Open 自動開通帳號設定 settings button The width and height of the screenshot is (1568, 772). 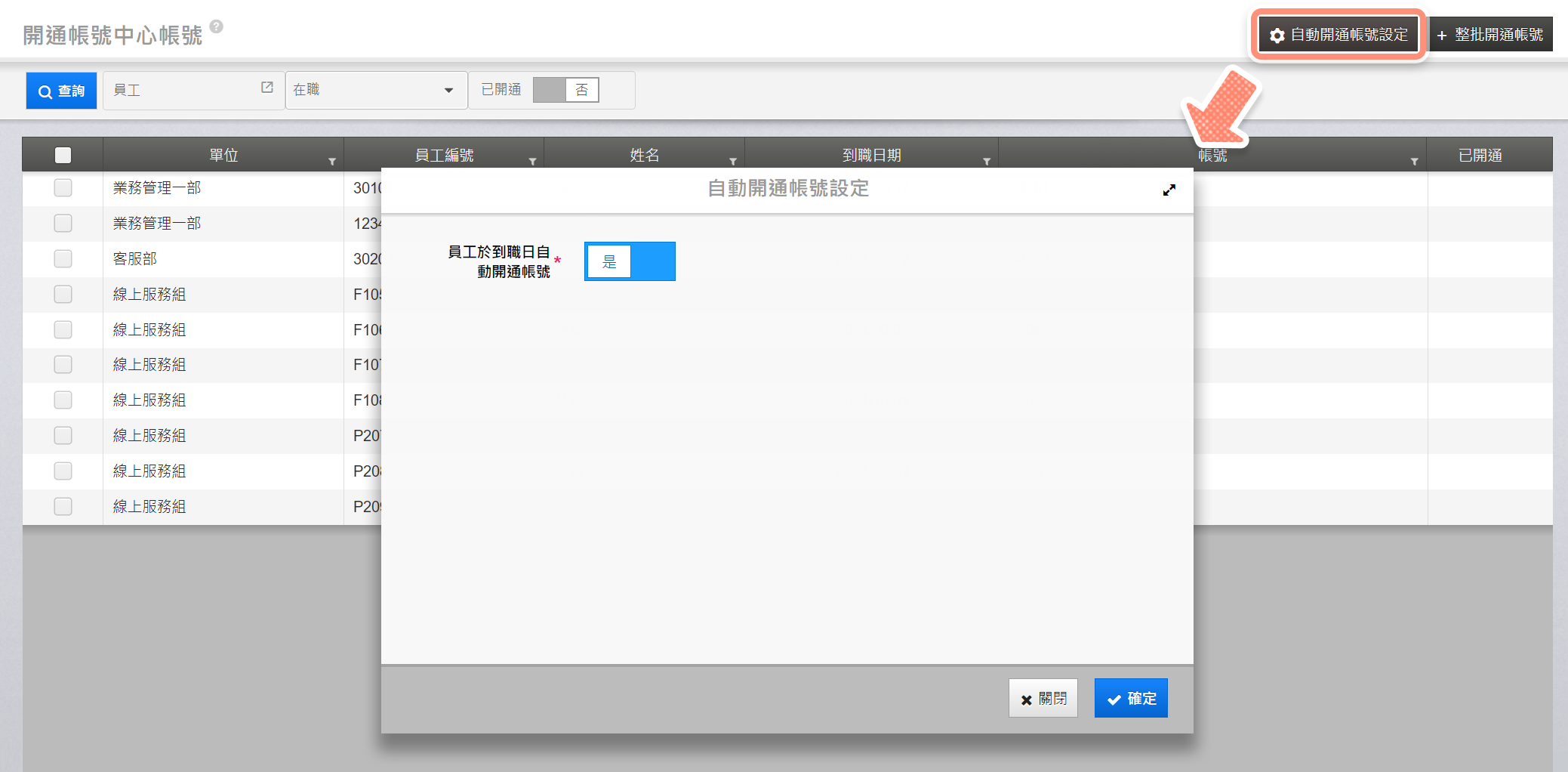click(x=1338, y=35)
